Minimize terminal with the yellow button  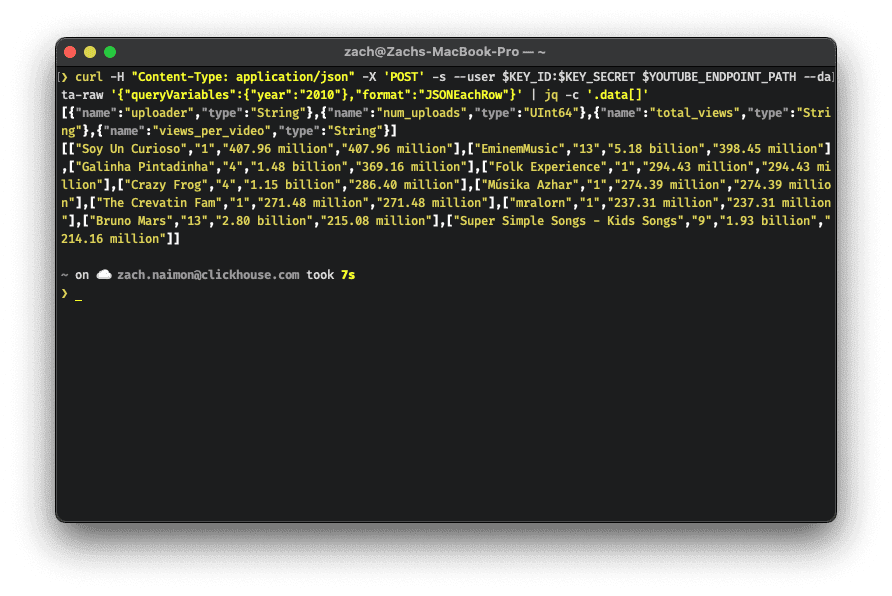tap(90, 52)
